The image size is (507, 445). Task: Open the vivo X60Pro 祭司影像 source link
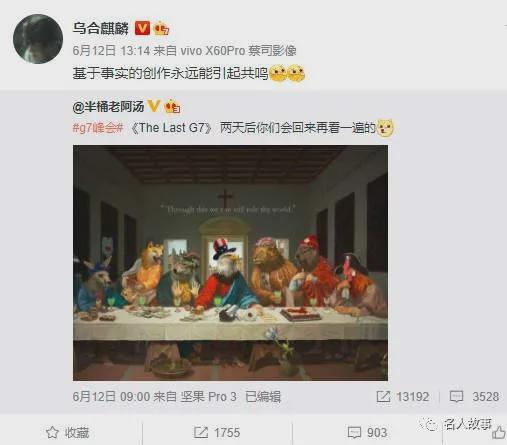[238, 51]
